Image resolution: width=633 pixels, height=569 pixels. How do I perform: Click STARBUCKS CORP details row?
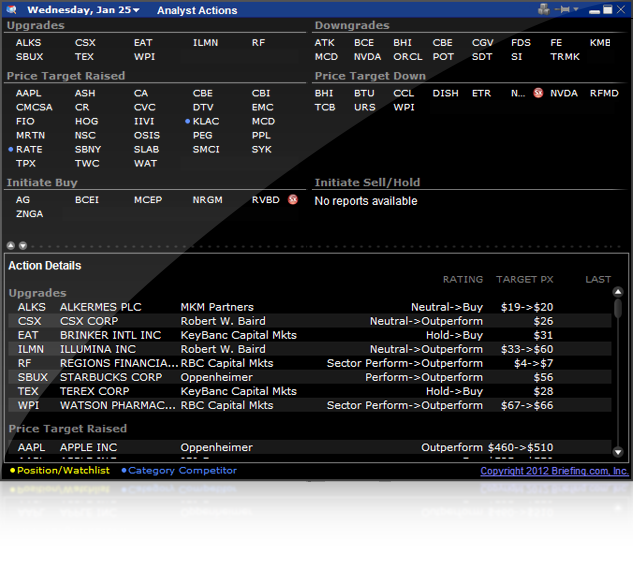click(310, 377)
